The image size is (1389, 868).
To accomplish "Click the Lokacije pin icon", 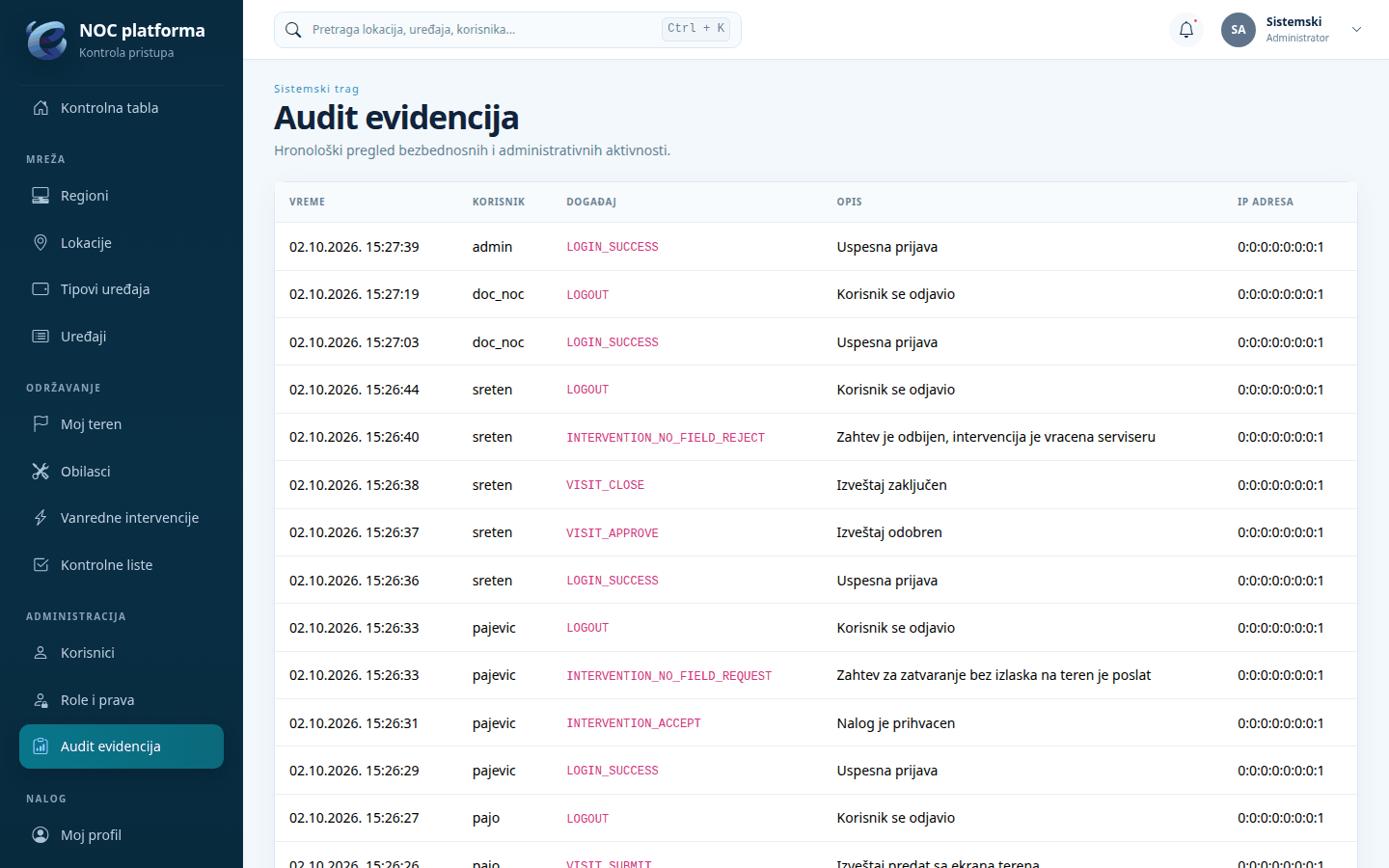I will pyautogui.click(x=41, y=242).
